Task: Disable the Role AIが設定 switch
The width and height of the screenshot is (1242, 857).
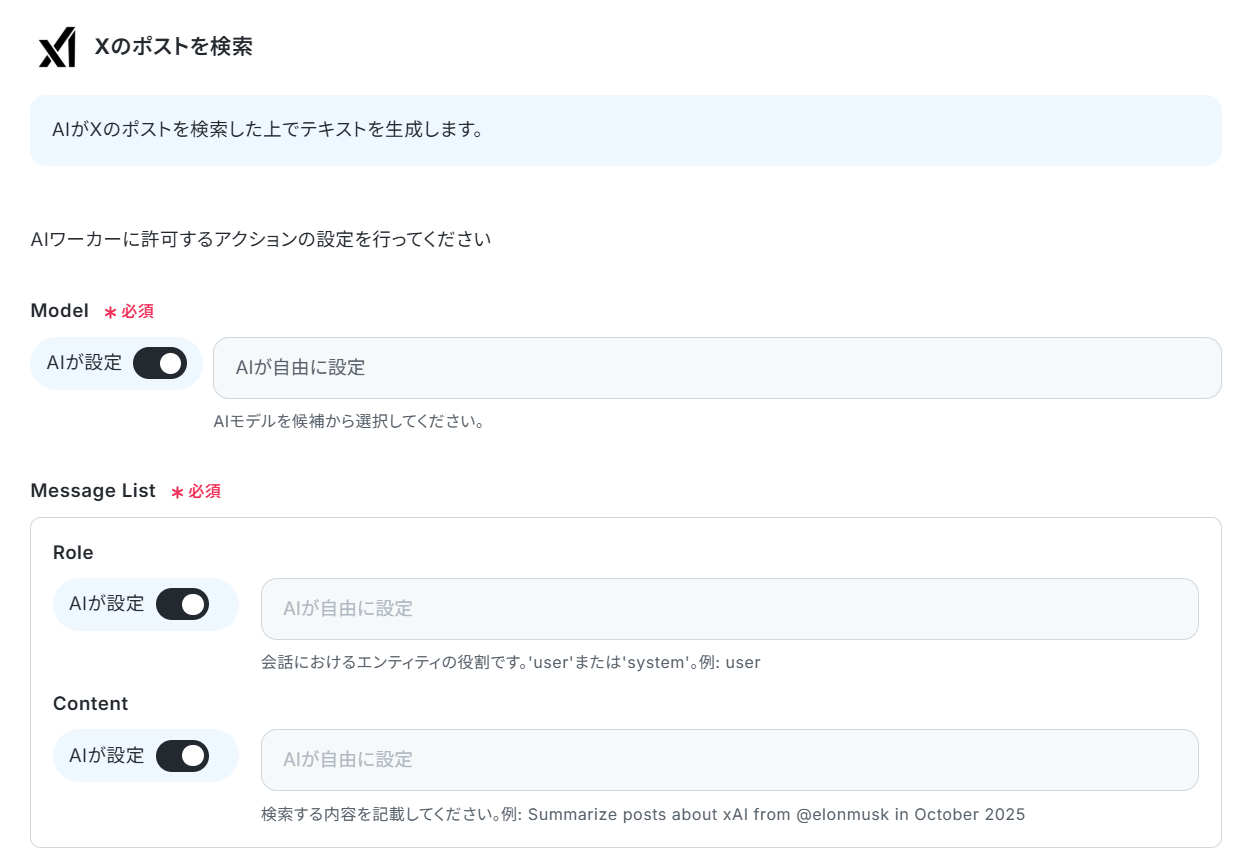Action: tap(182, 604)
